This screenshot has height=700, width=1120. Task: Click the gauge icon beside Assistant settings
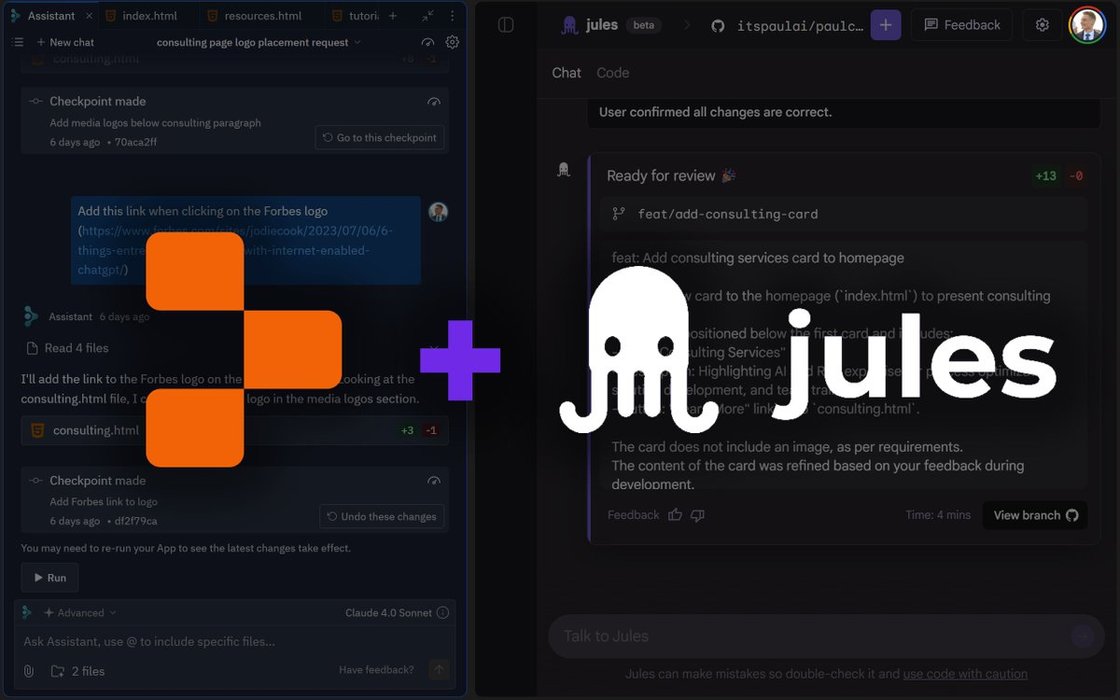[427, 42]
